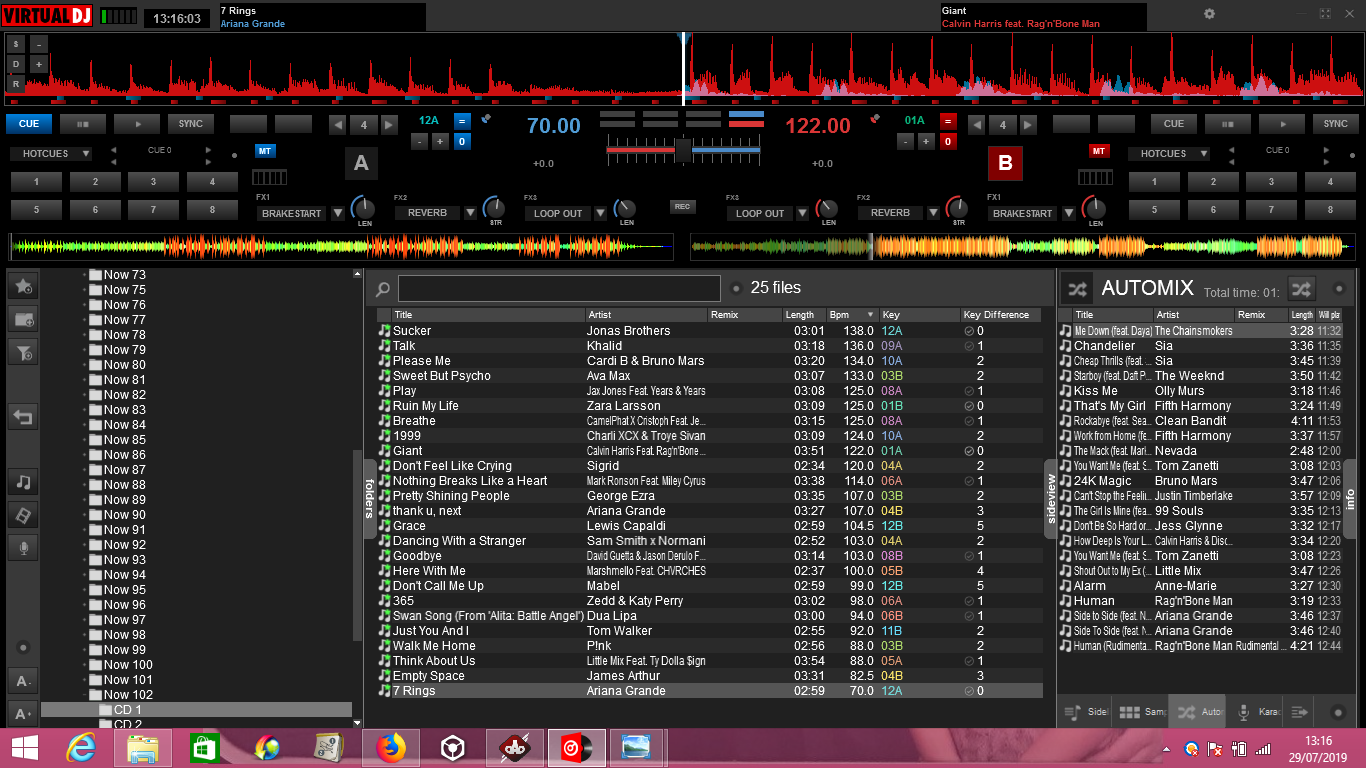Switch to the Karaoke tab
This screenshot has height=768, width=1366.
coord(1255,712)
